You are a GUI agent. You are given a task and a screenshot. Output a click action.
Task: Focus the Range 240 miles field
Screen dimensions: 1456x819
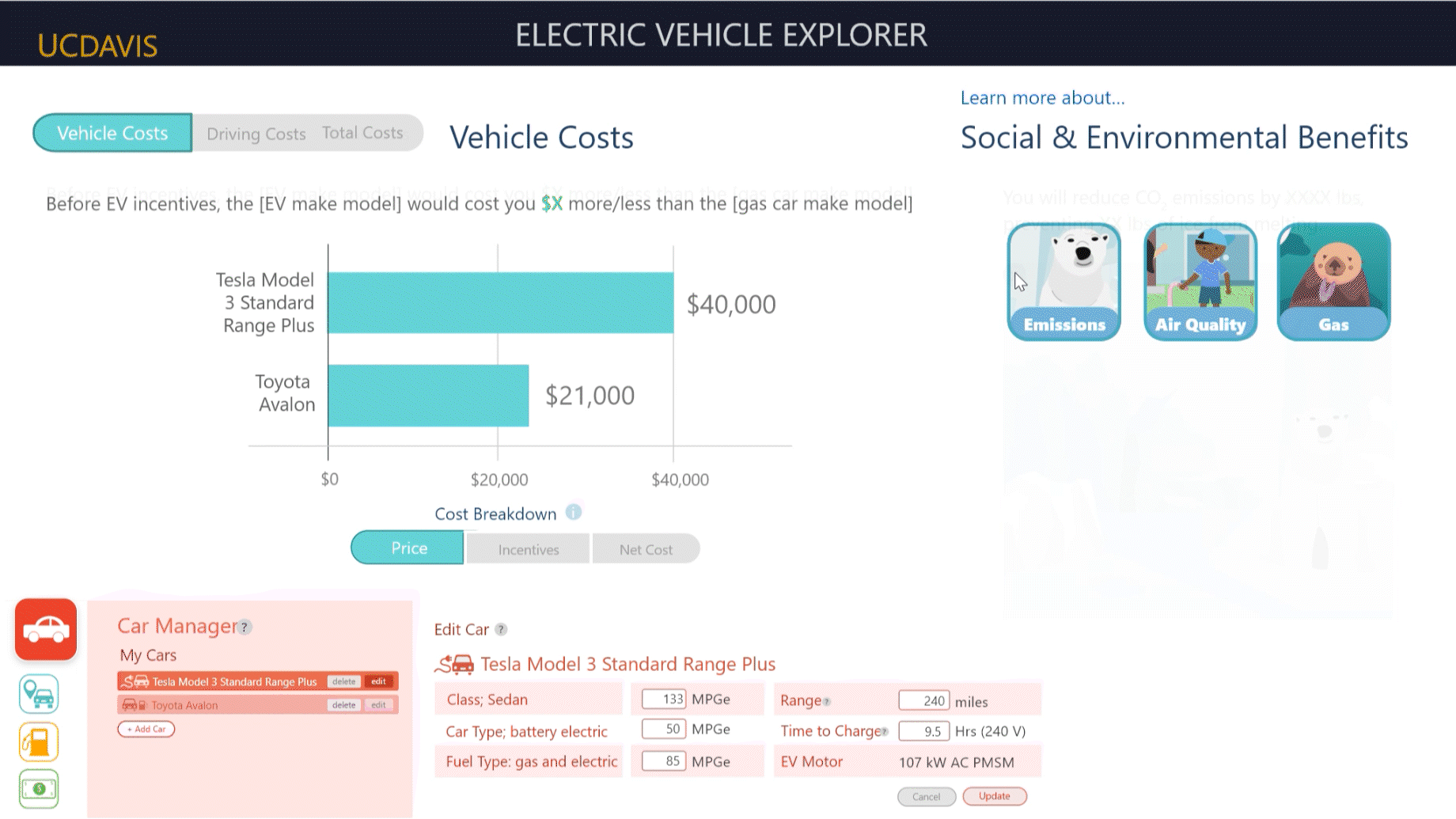click(924, 701)
